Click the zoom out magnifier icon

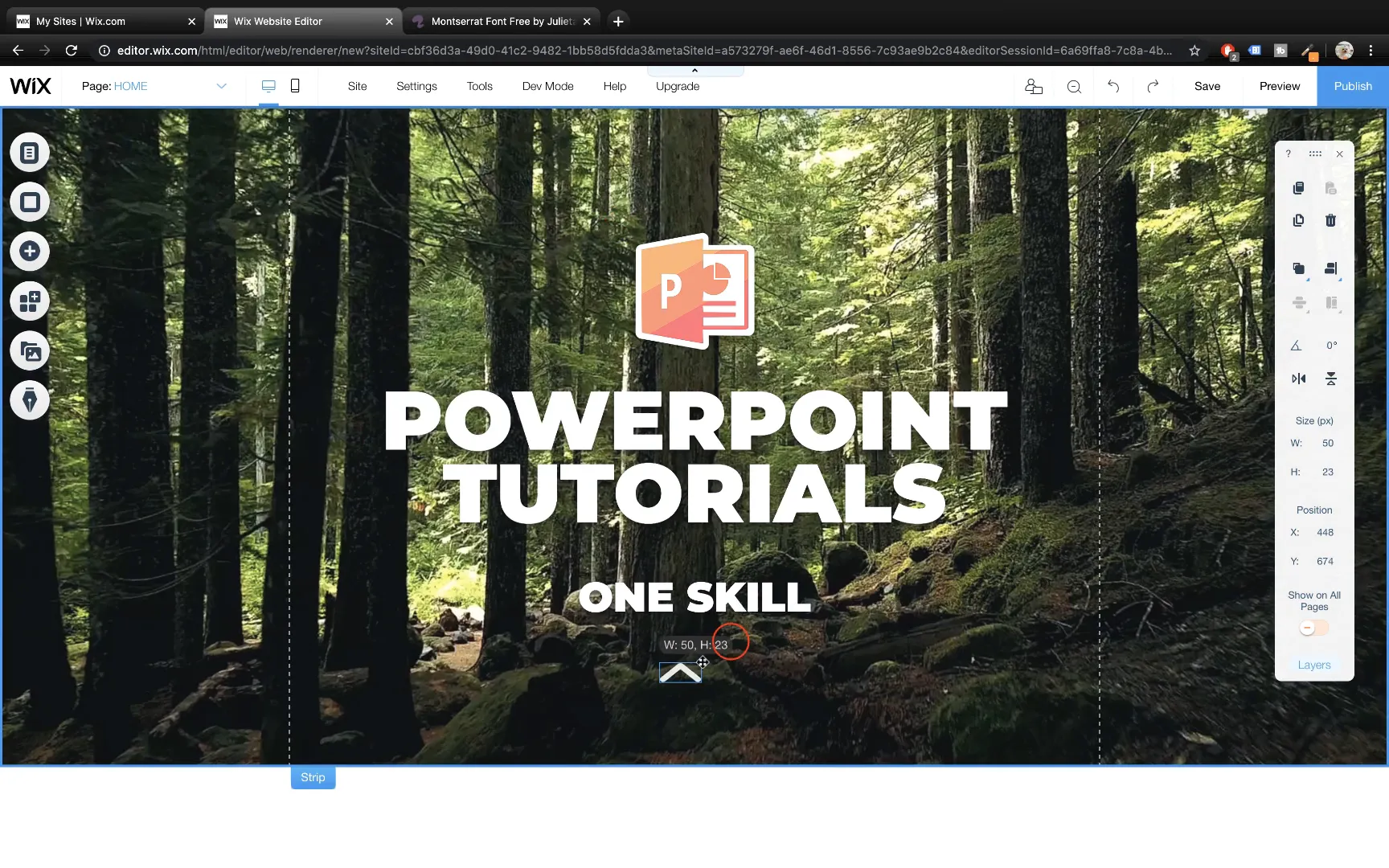tap(1074, 87)
